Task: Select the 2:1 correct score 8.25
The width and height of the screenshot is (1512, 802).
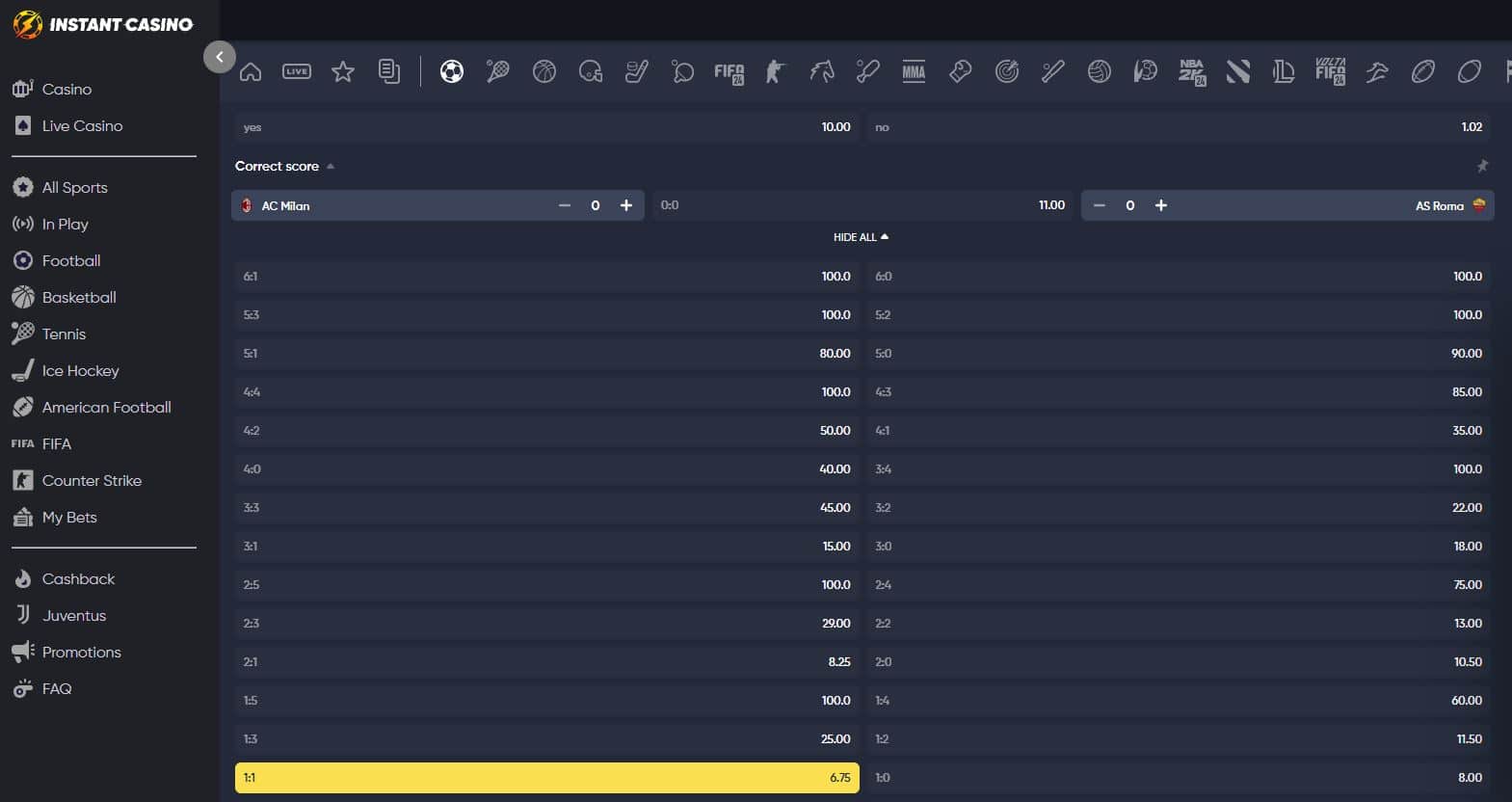Action: click(547, 662)
